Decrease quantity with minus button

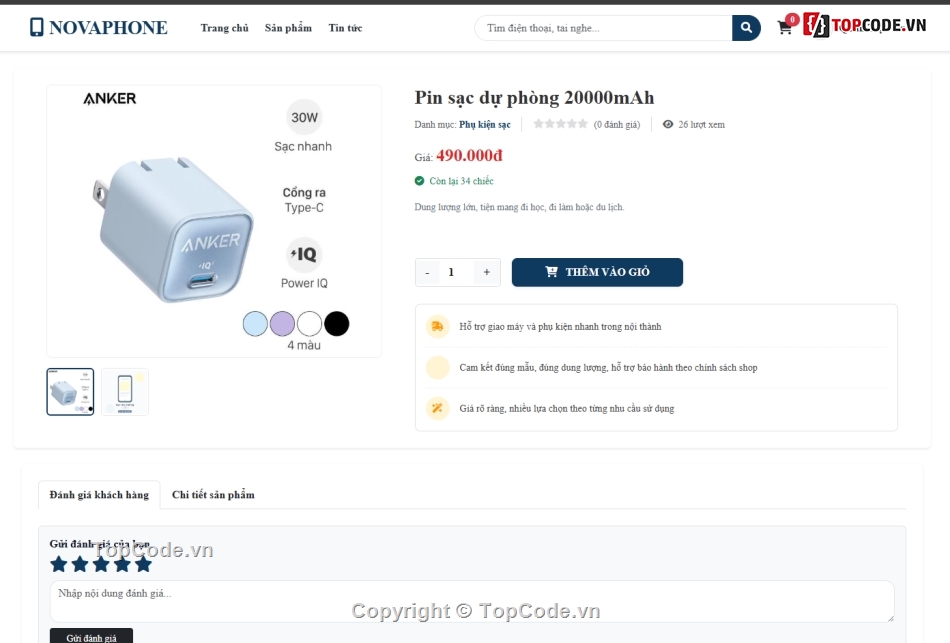427,272
